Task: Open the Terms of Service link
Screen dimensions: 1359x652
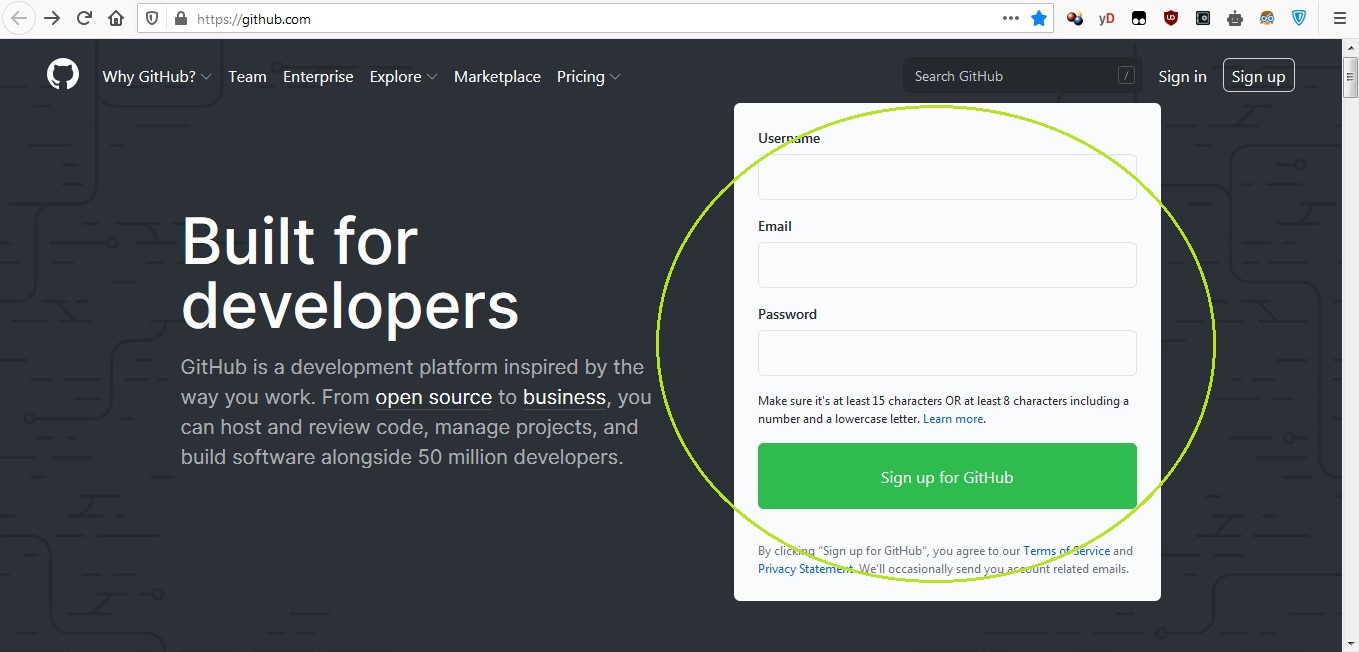Action: pyautogui.click(x=1066, y=551)
